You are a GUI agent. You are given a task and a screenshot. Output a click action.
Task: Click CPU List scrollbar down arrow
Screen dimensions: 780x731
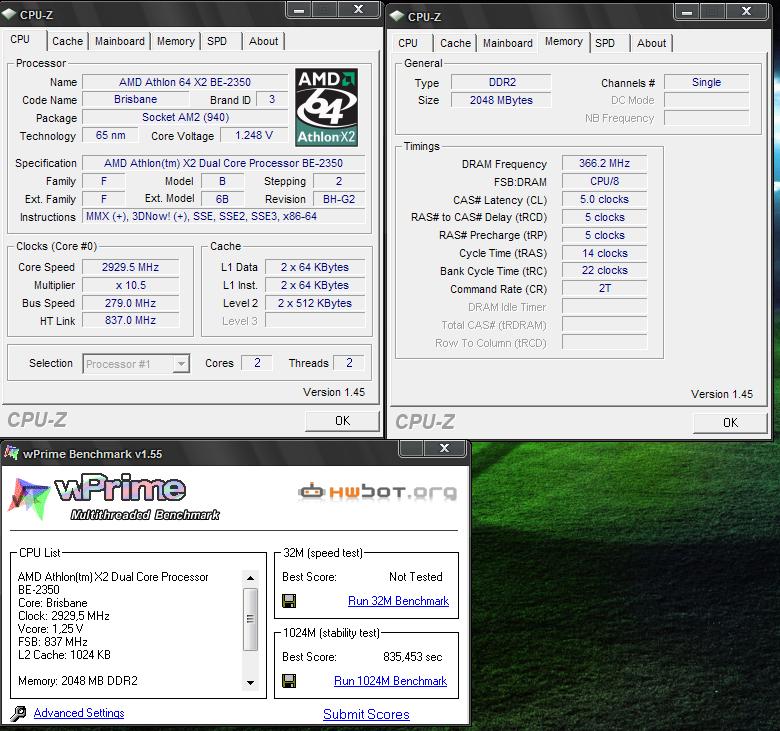(250, 683)
